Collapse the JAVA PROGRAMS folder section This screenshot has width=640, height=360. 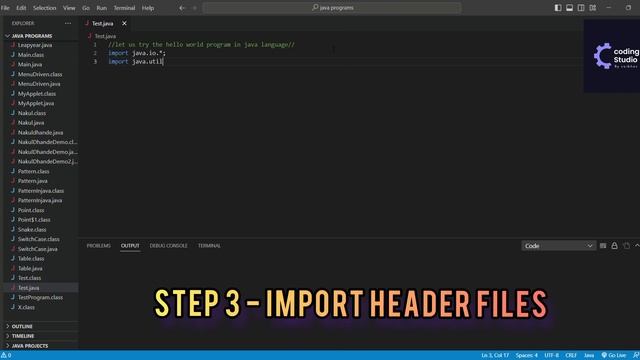coord(32,36)
